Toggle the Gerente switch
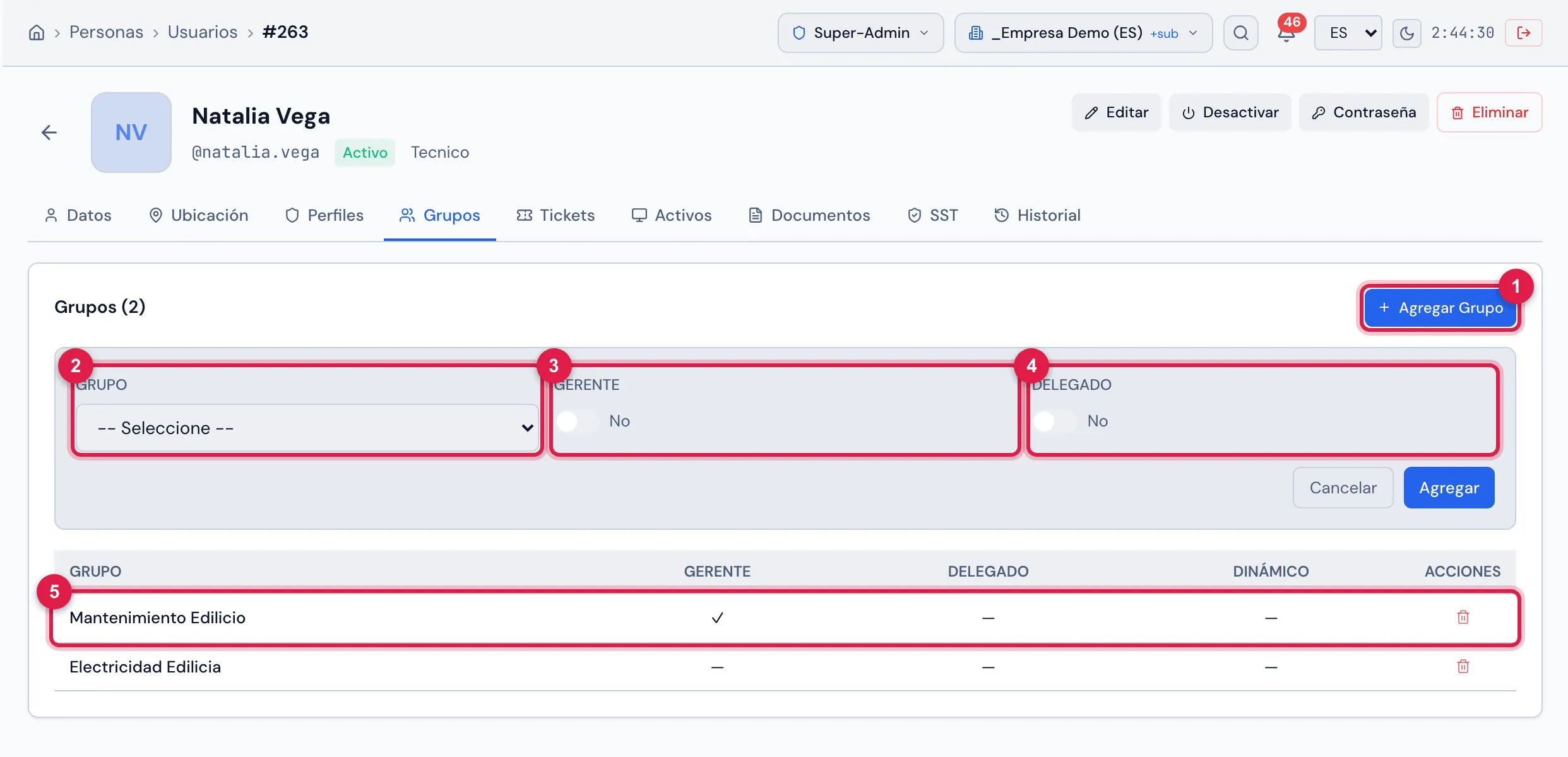Screen dimensions: 1568x757 577,421
